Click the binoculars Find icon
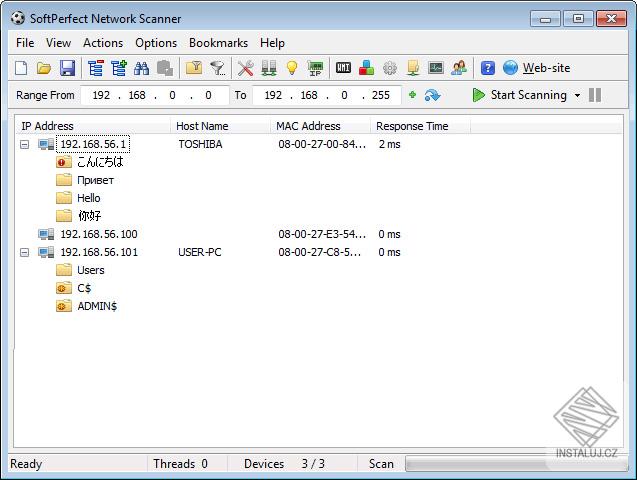 click(141, 68)
